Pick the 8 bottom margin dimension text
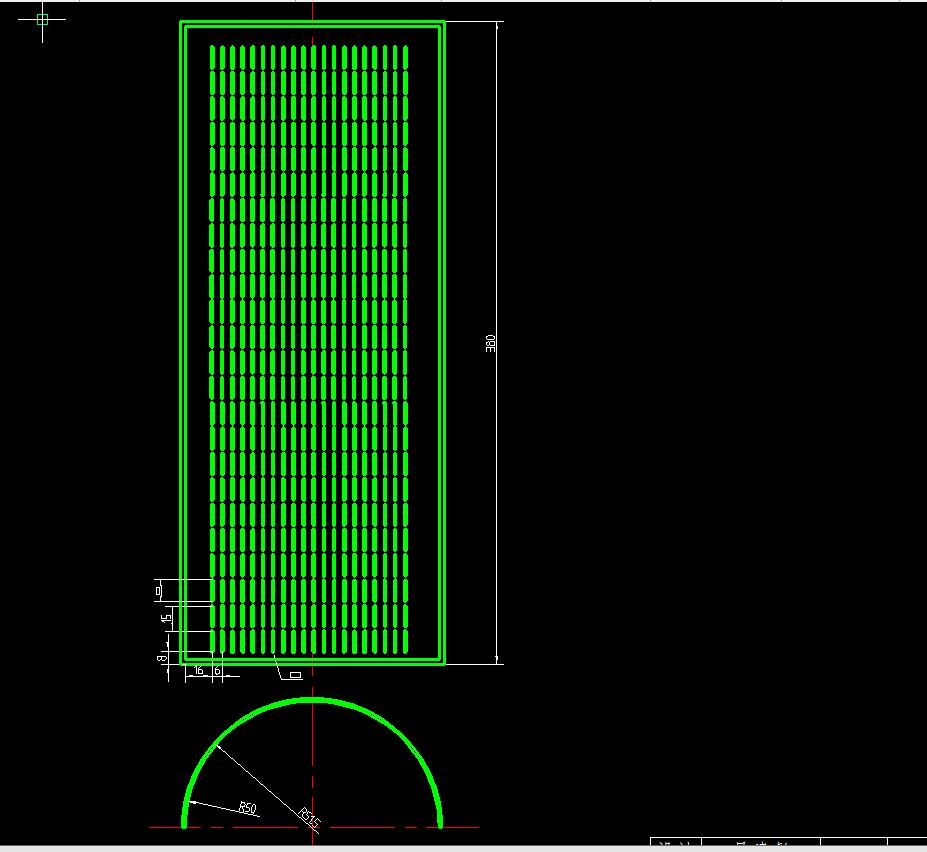 [x=161, y=657]
